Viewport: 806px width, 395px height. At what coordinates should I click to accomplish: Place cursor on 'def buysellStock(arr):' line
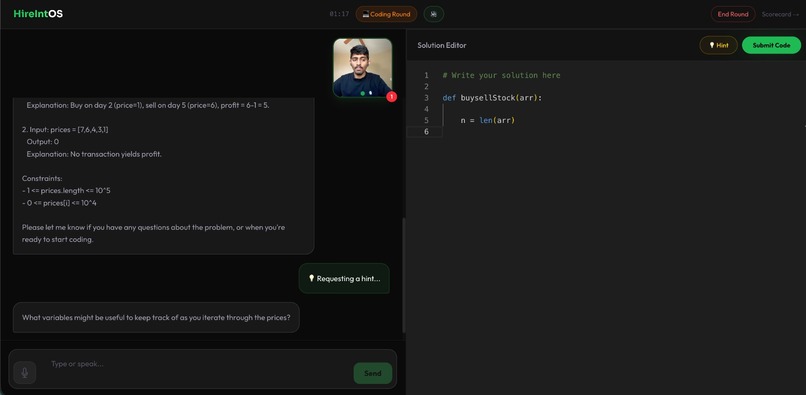(x=492, y=98)
